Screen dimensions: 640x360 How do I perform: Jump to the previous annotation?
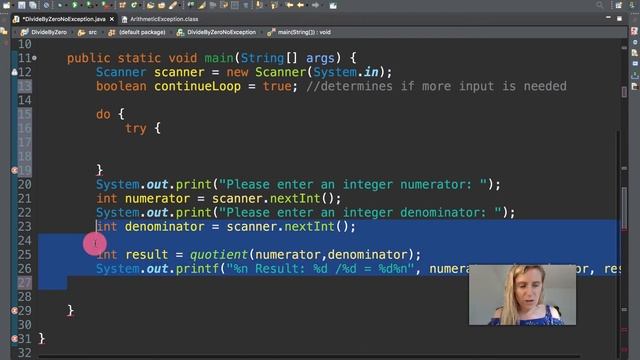pos(274,5)
